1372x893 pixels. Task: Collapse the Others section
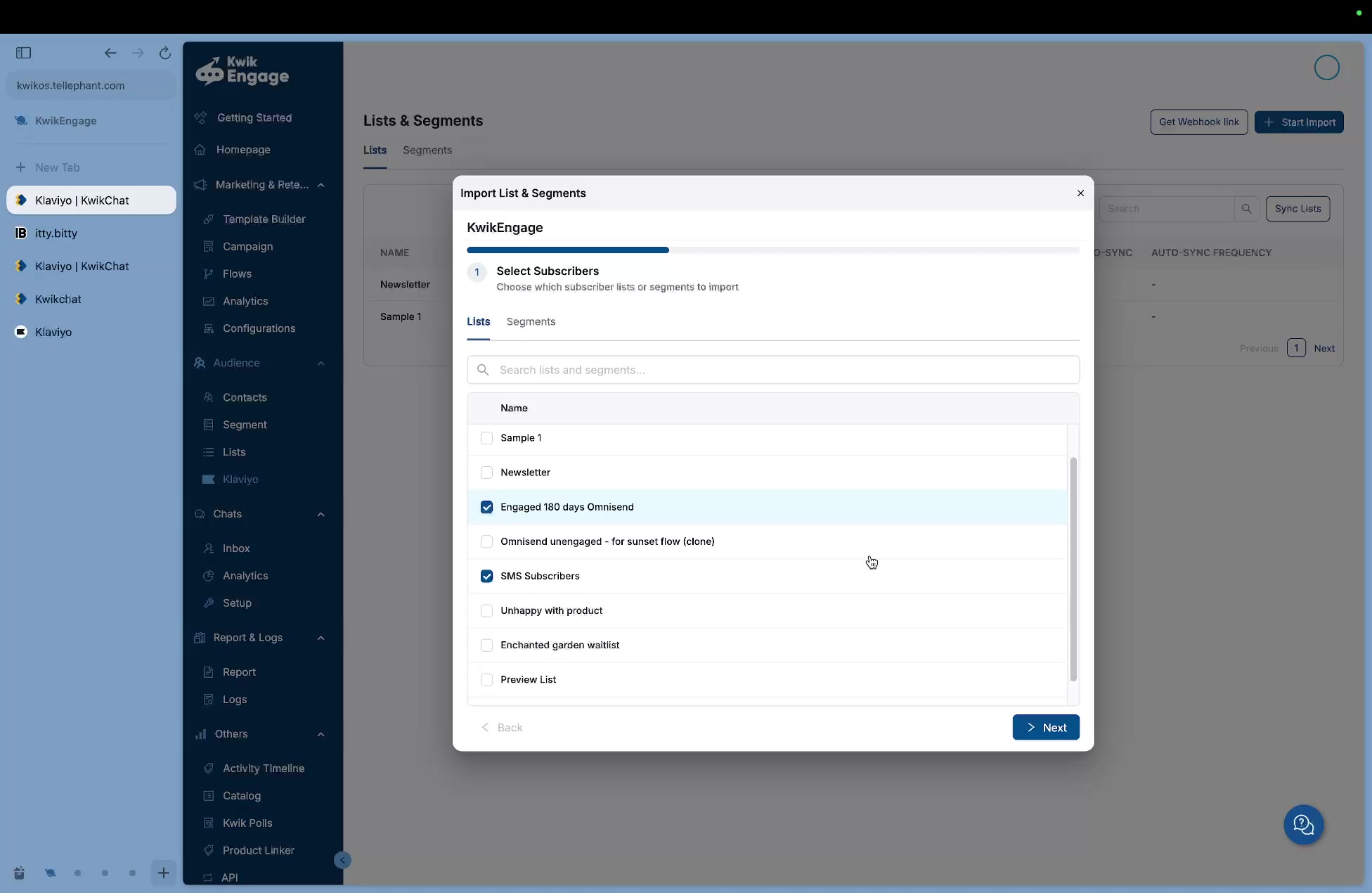321,735
